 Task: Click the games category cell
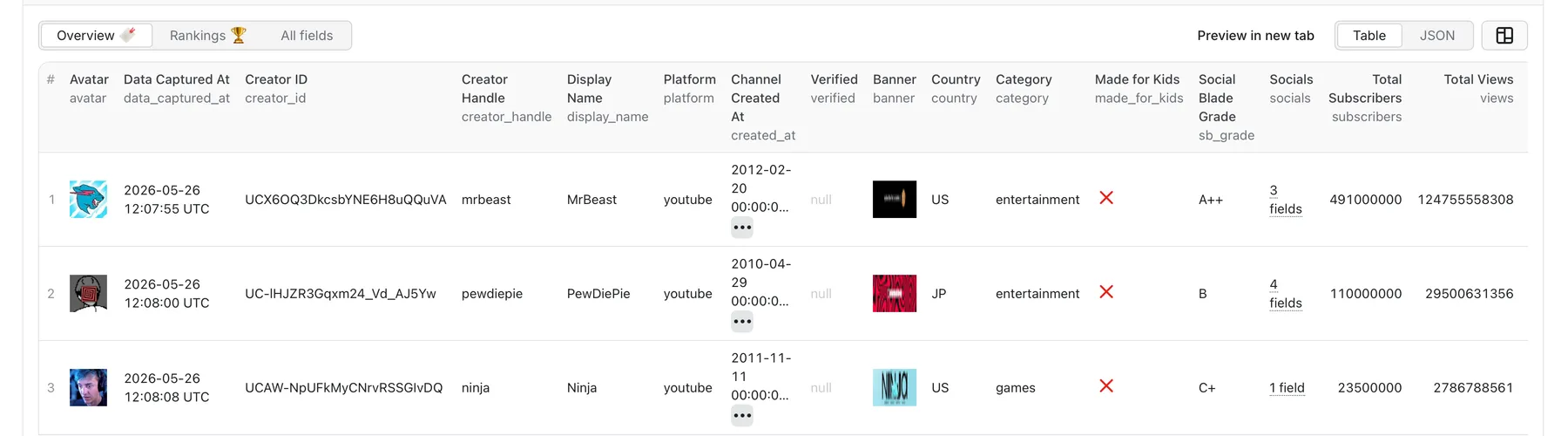1016,388
